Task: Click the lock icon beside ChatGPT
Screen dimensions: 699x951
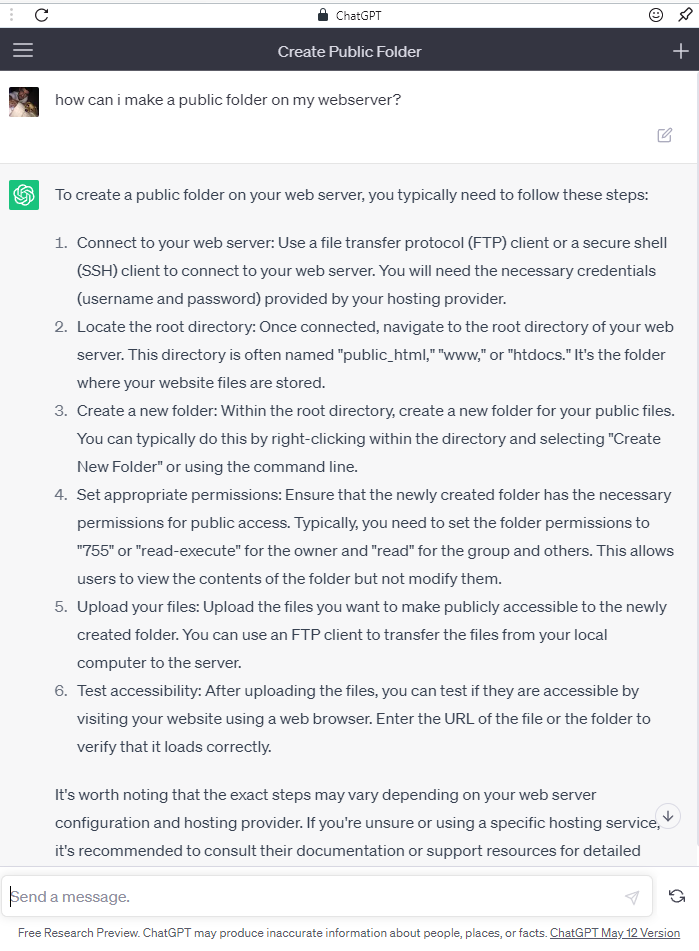Action: 322,15
